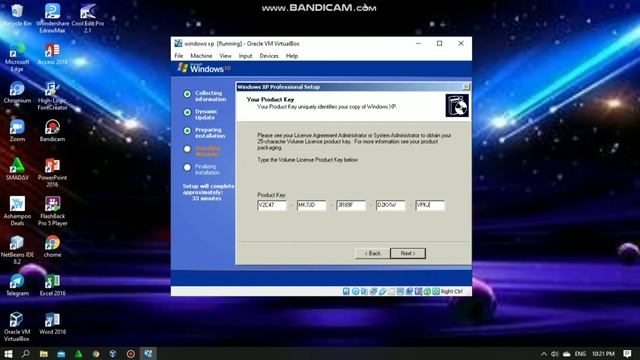The image size is (640, 360).
Task: Open Recycle Bin desktop icon
Action: 17,15
